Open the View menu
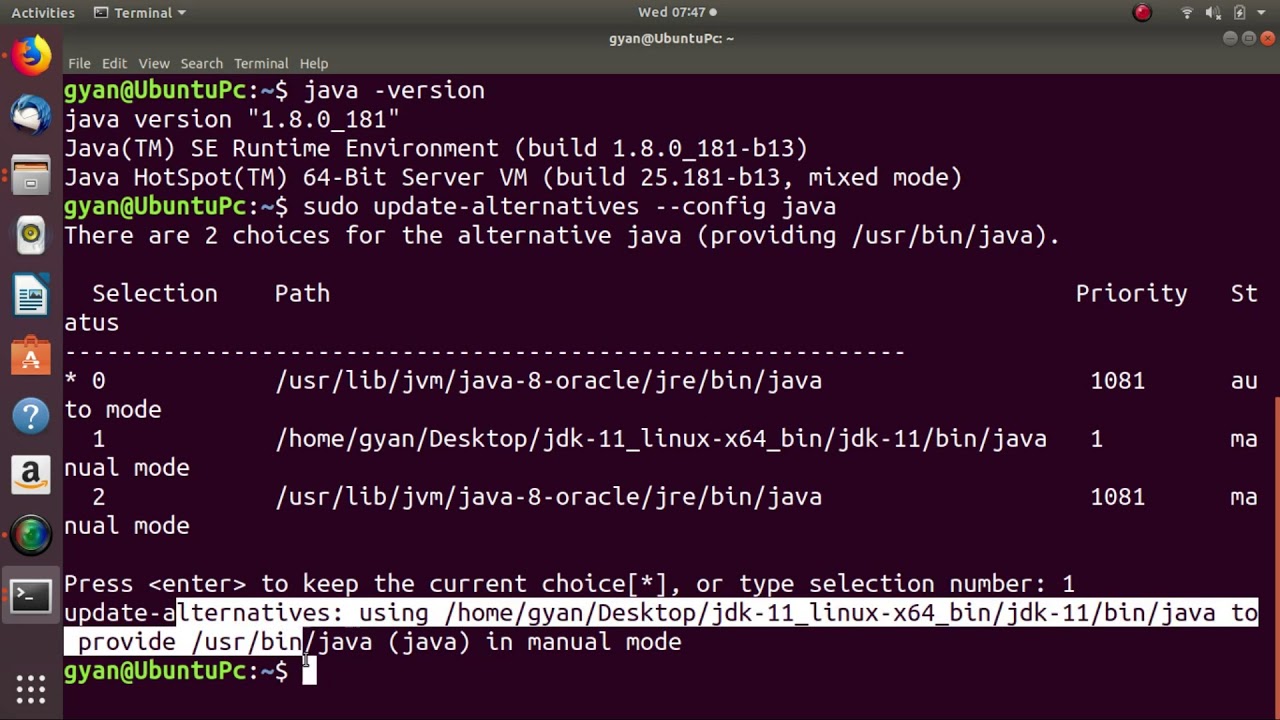This screenshot has height=720, width=1280. click(x=154, y=63)
